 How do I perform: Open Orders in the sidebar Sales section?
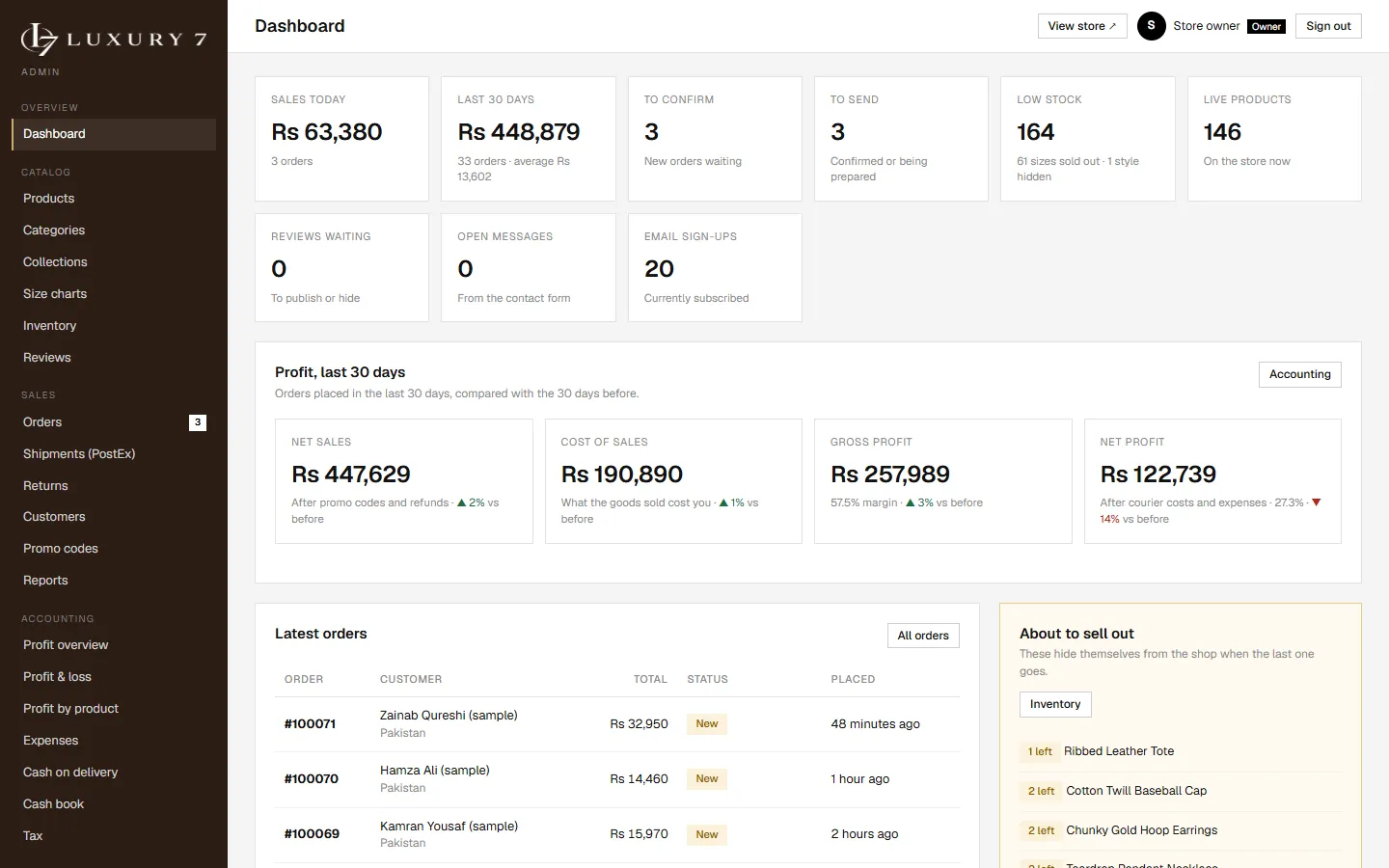(x=114, y=422)
